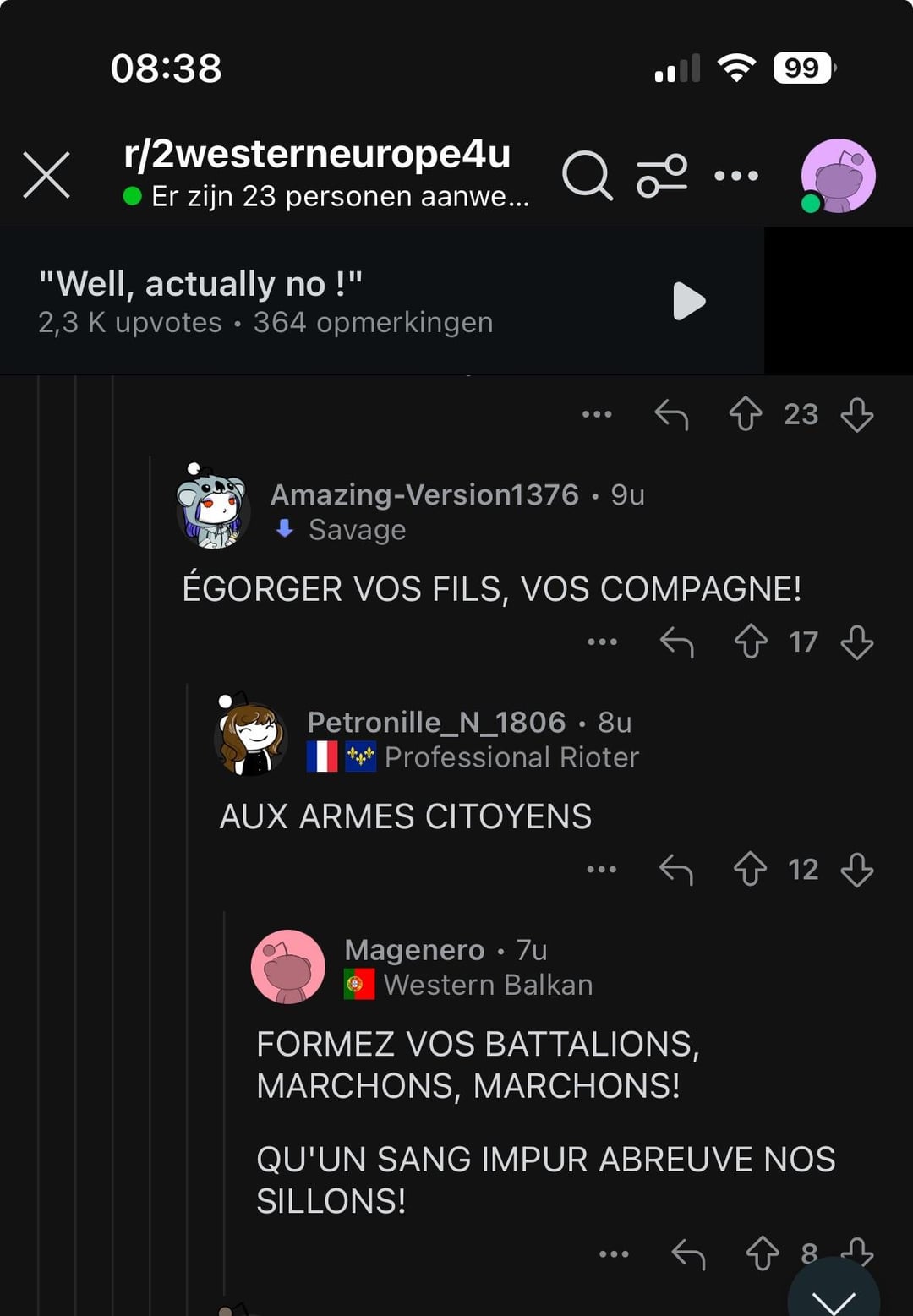The height and width of the screenshot is (1316, 913).
Task: Open the comment sort options icon
Action: [x=662, y=175]
